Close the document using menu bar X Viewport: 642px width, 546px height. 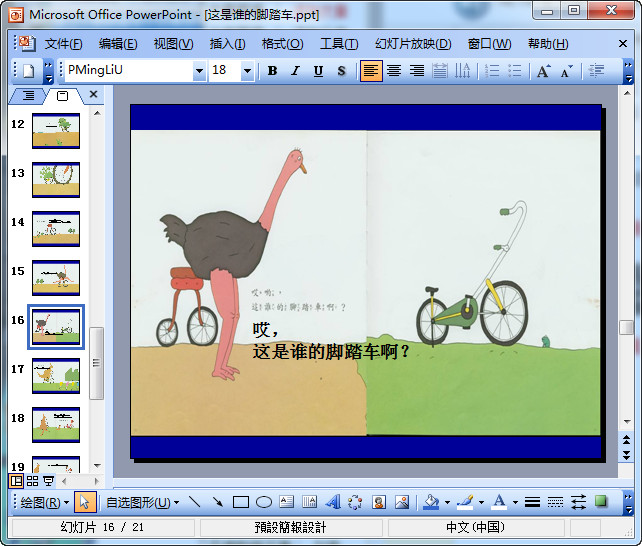[623, 44]
